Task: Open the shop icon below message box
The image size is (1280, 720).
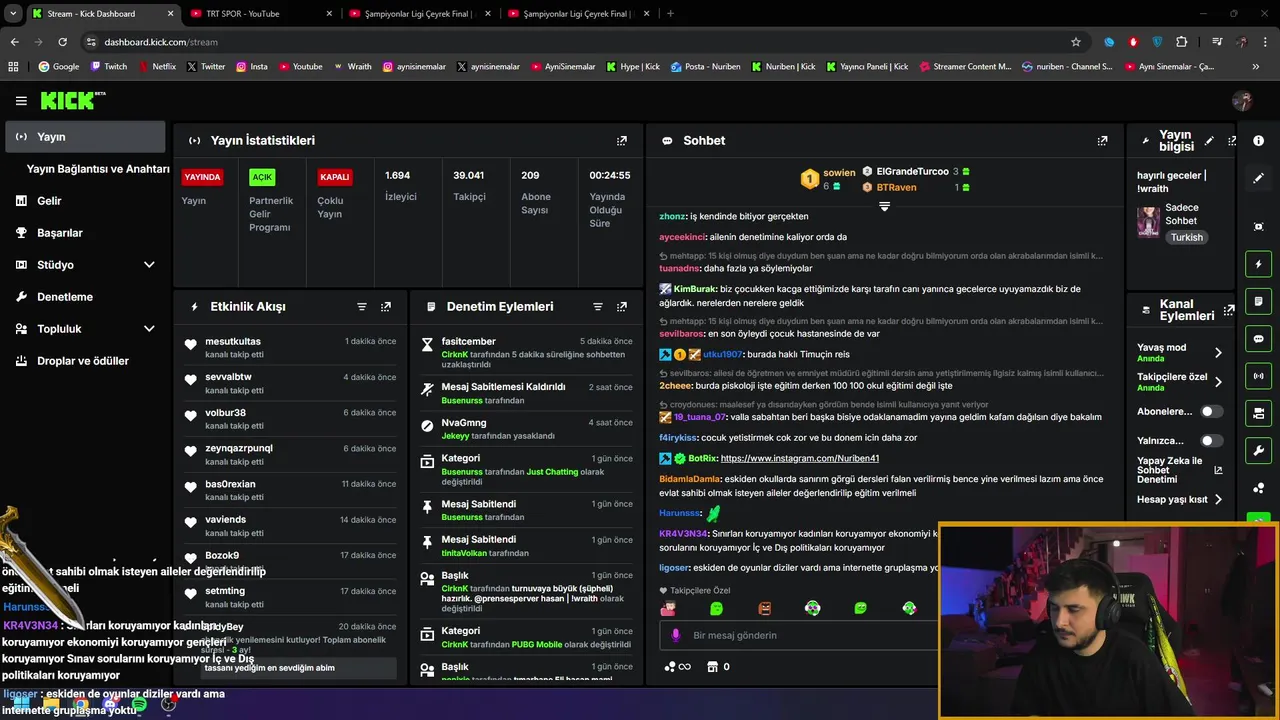Action: coord(713,667)
